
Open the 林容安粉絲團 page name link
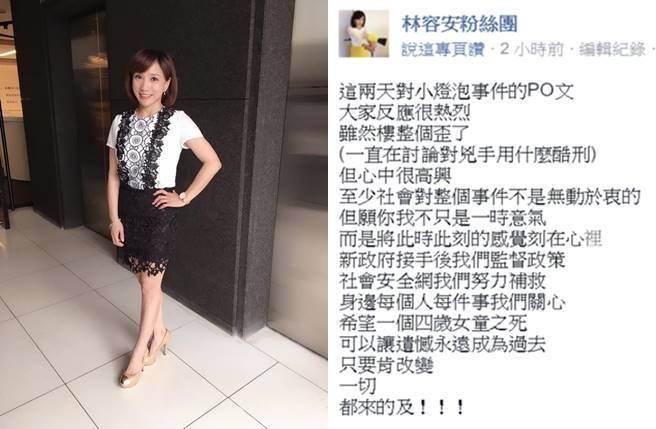point(459,23)
